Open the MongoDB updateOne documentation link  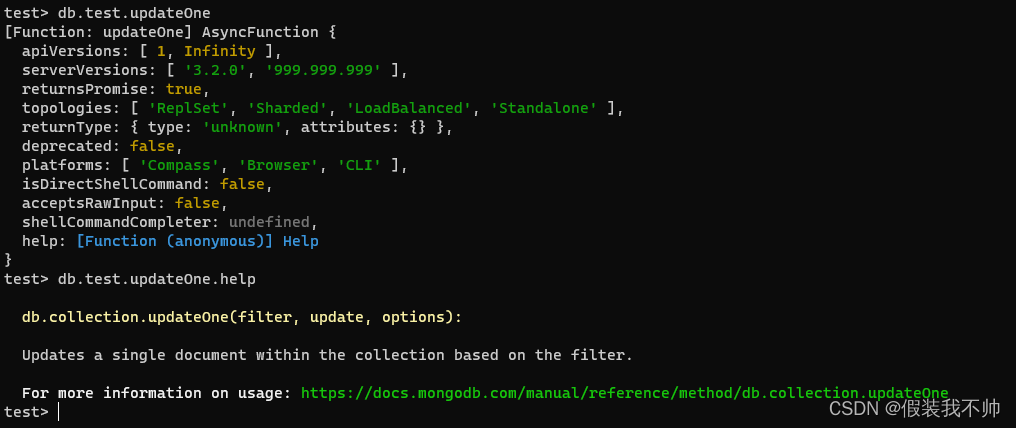click(625, 393)
